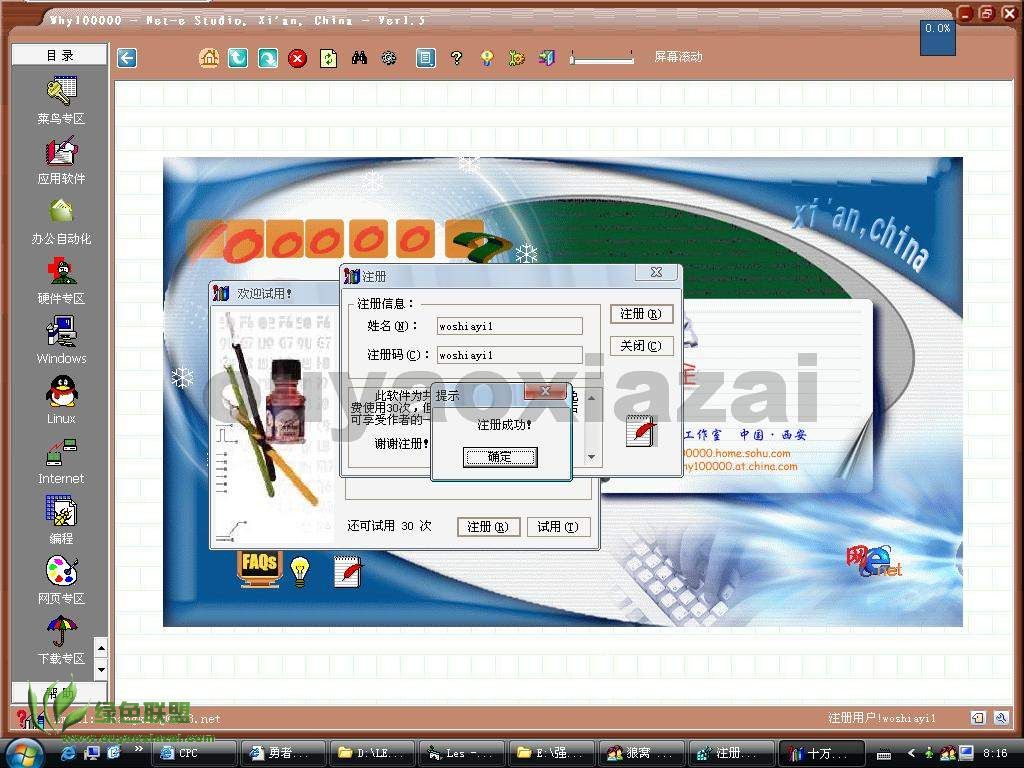Click 试用(T) in the 欢迎试用 window
The height and width of the screenshot is (768, 1024).
coord(557,527)
